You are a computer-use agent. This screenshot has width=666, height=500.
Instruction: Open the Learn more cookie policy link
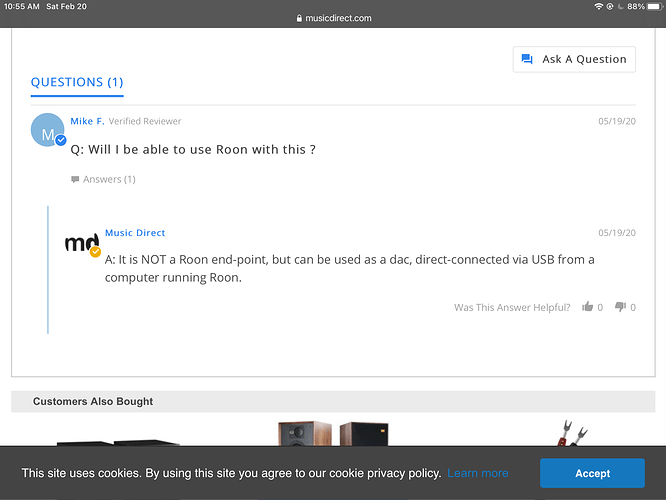[x=478, y=473]
